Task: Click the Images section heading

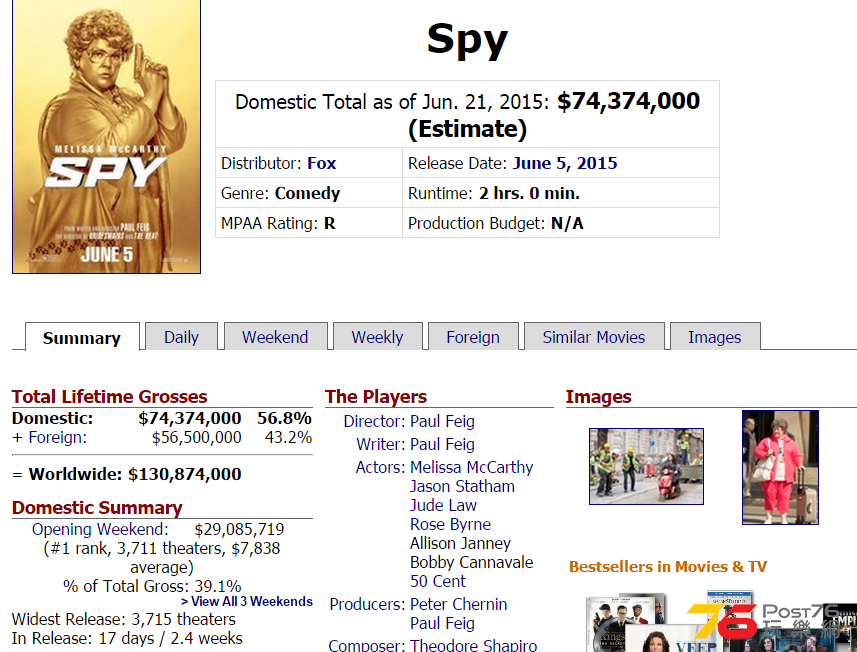Action: (x=598, y=396)
